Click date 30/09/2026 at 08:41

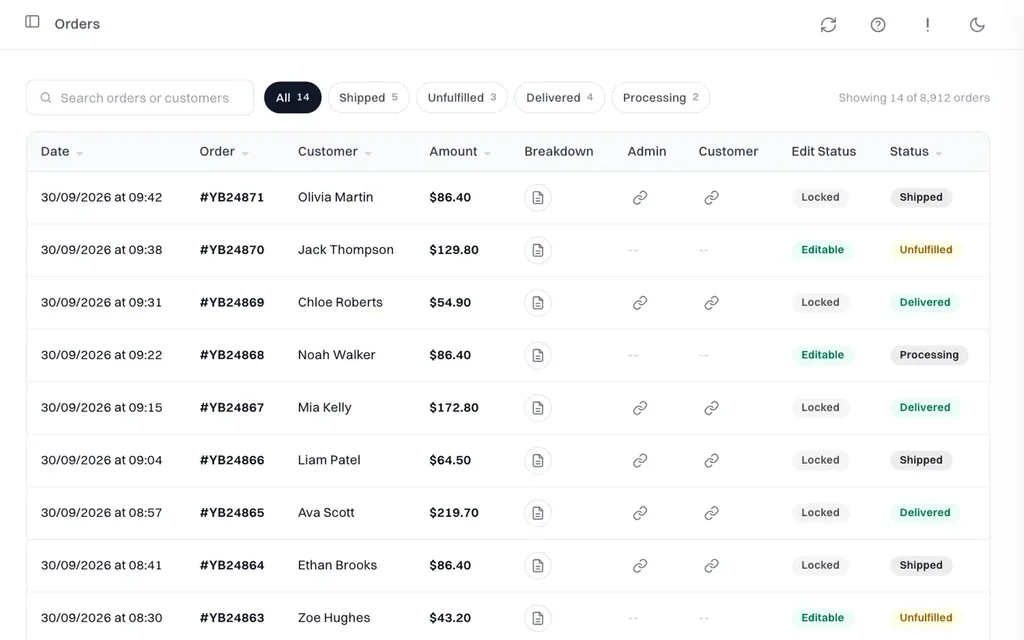(x=101, y=566)
